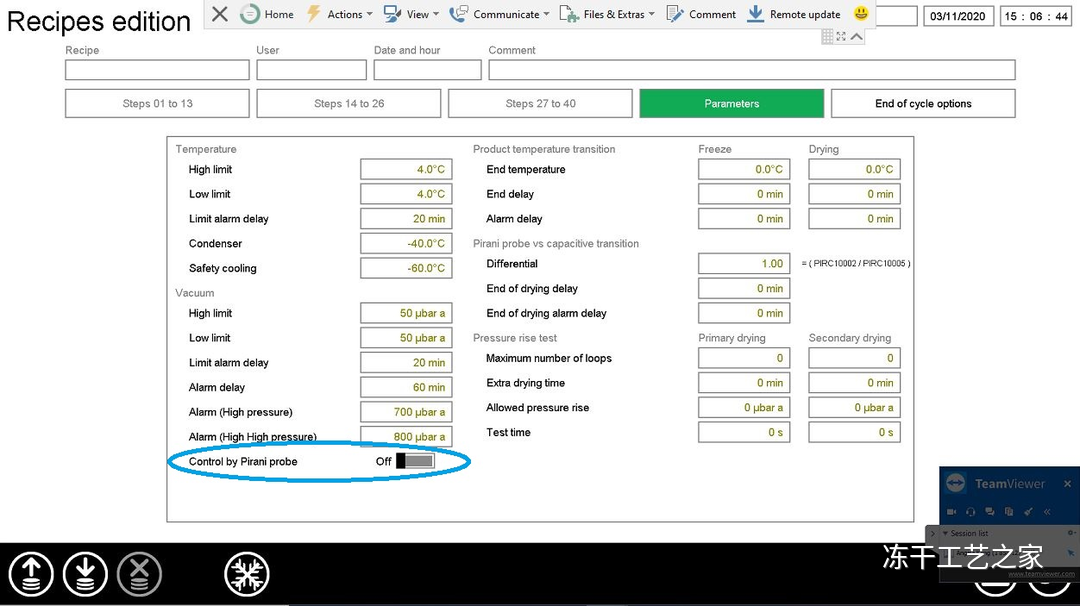Edit Alarm (High High pressure) 800 µbar field
The width and height of the screenshot is (1080, 606).
pyautogui.click(x=406, y=436)
